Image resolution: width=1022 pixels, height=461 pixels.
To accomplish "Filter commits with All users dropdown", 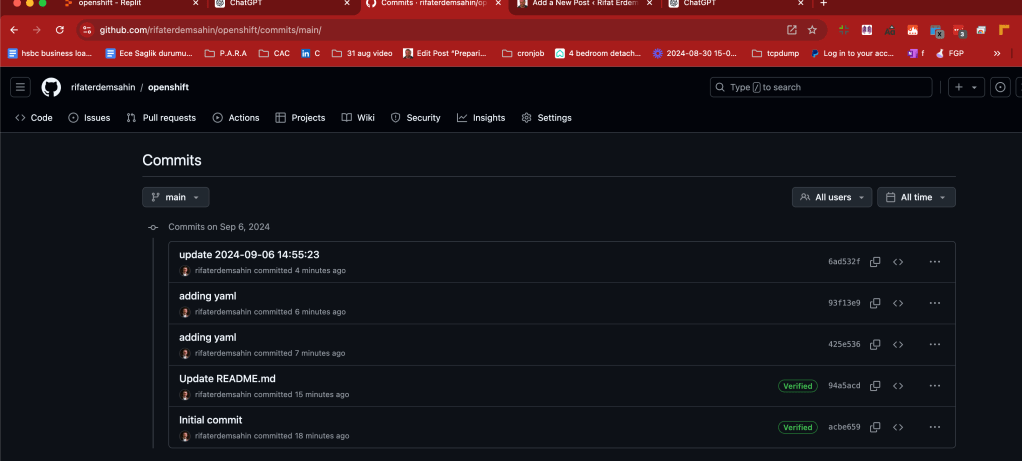I will pyautogui.click(x=832, y=197).
